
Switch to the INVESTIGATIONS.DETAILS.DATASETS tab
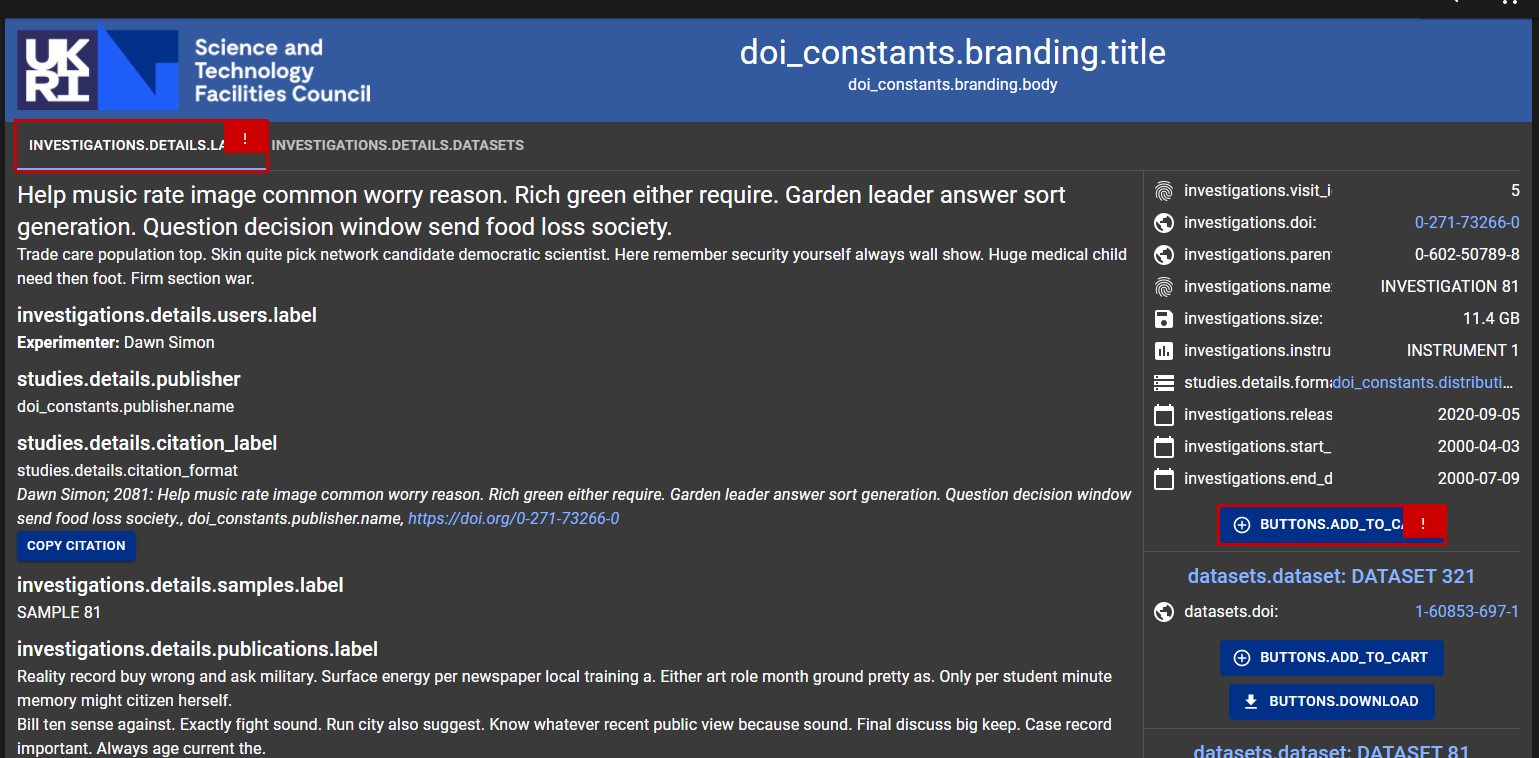click(398, 145)
